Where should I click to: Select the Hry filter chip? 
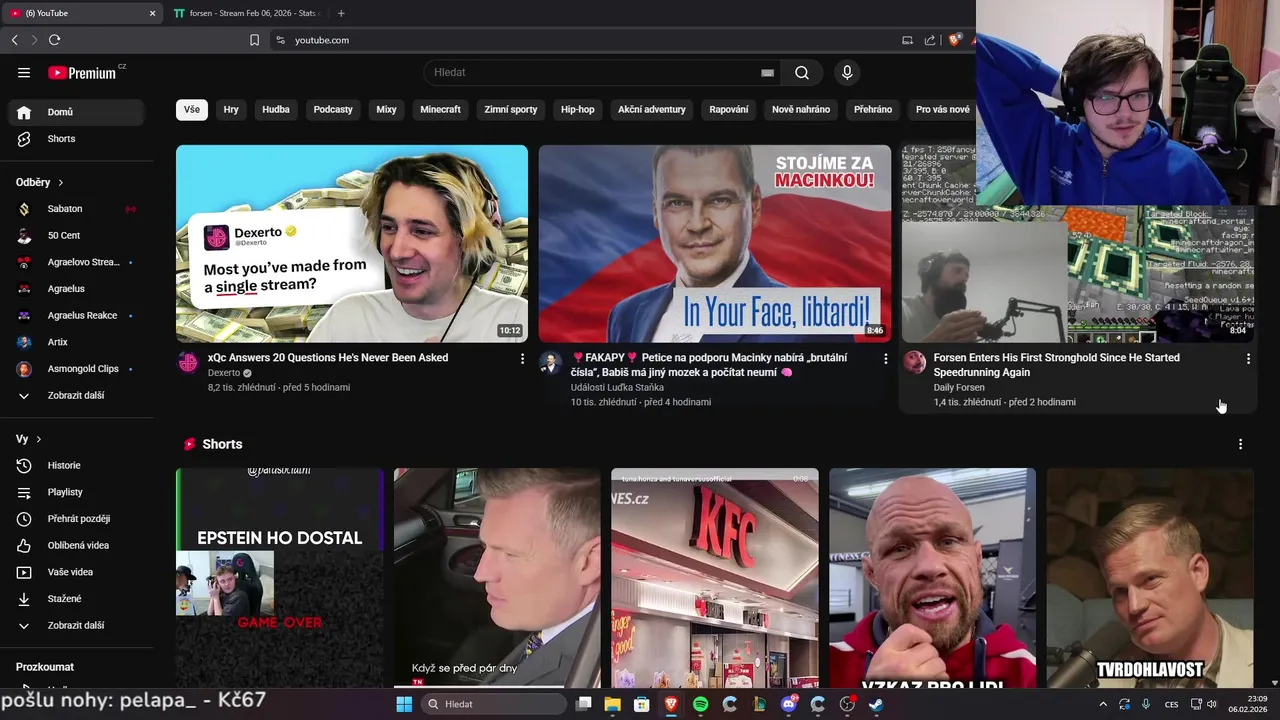tap(231, 109)
